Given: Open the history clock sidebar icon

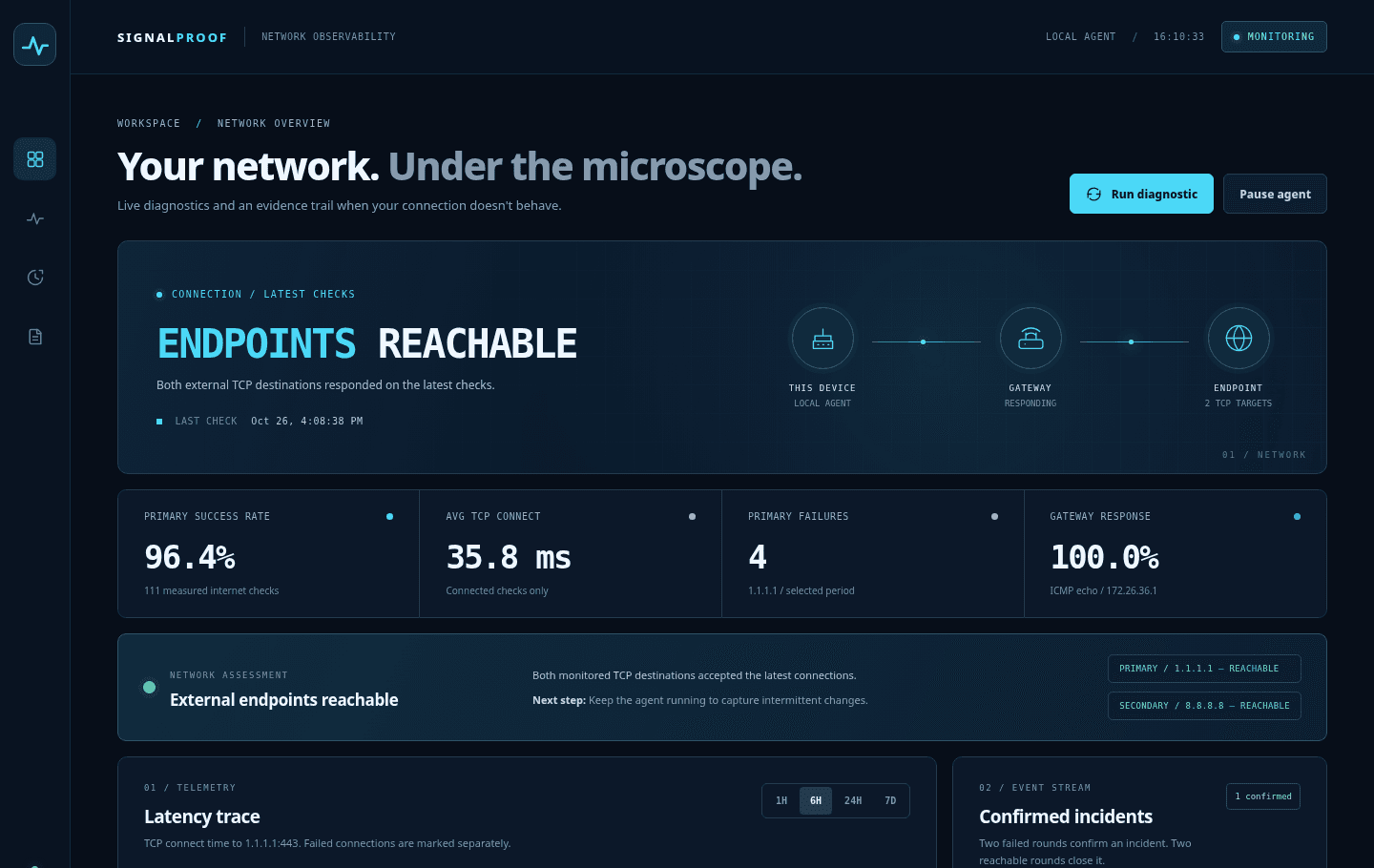Looking at the screenshot, I should (35, 278).
